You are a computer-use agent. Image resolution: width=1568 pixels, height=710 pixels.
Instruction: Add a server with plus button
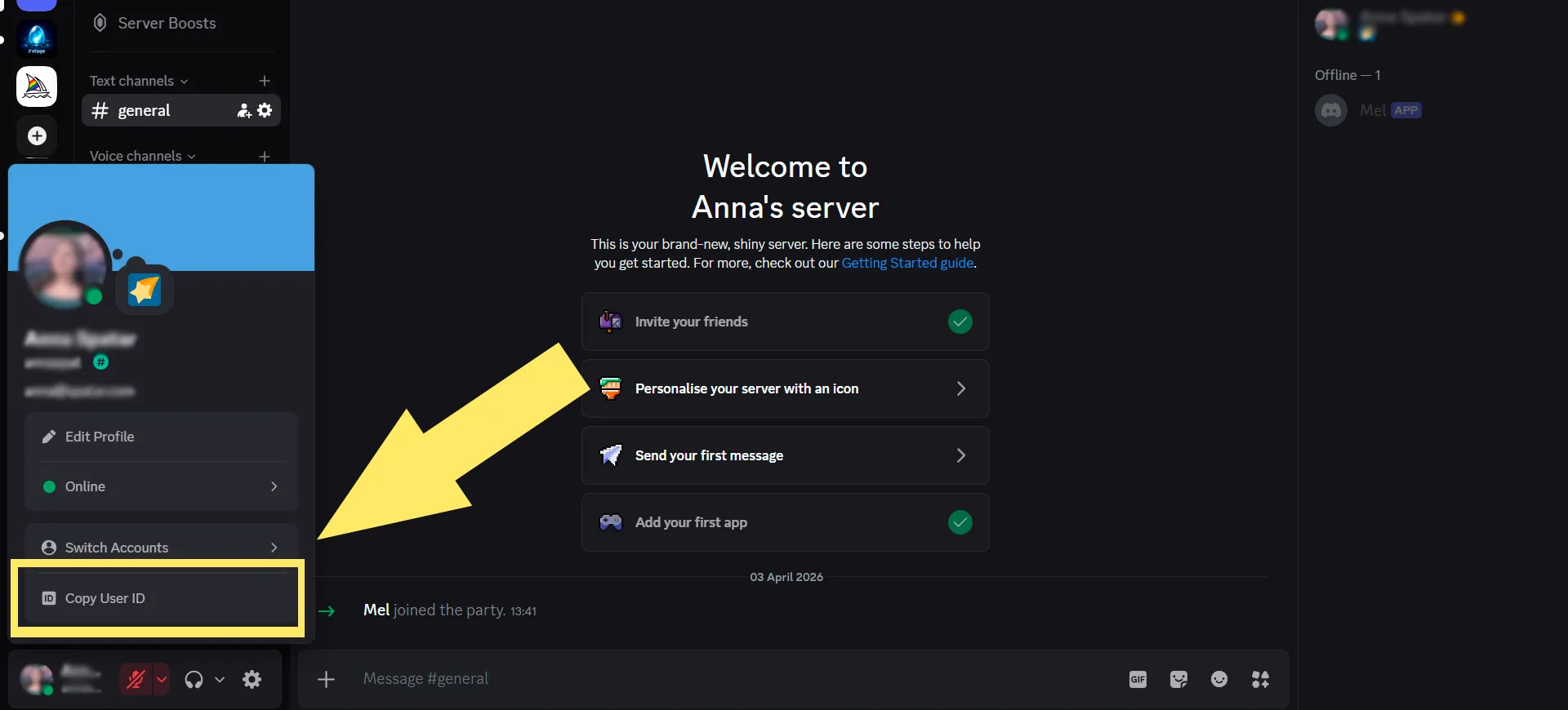point(37,135)
